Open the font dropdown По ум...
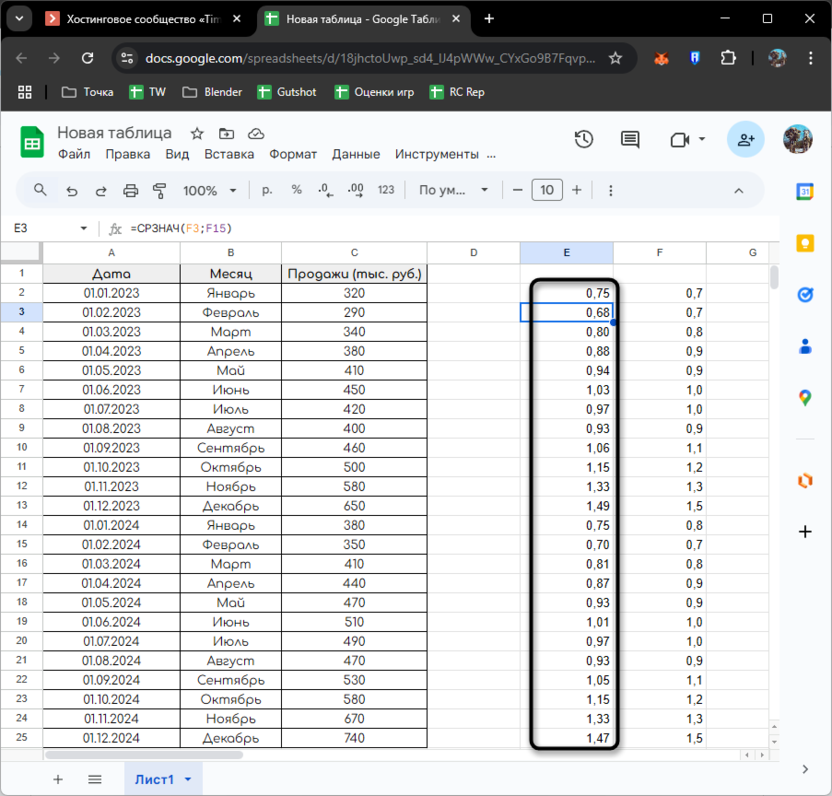The image size is (832, 796). pos(454,190)
